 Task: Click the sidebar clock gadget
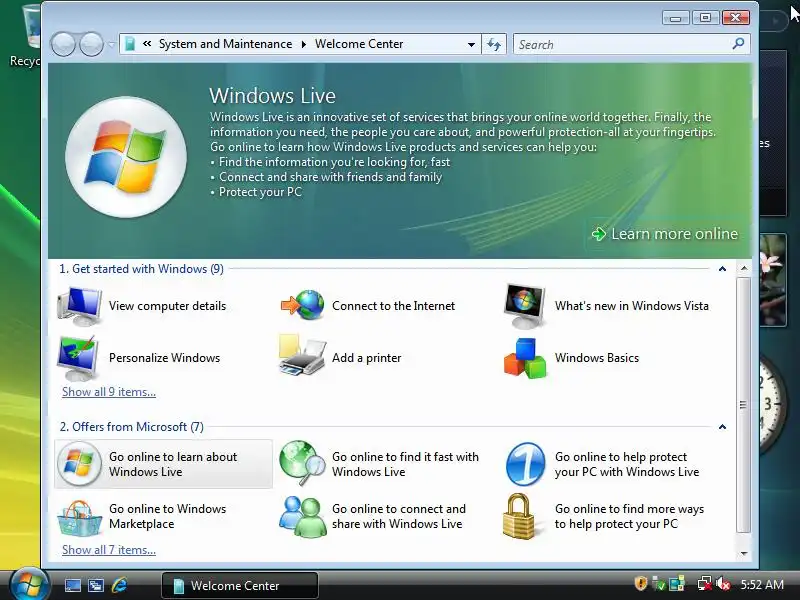pos(773,404)
